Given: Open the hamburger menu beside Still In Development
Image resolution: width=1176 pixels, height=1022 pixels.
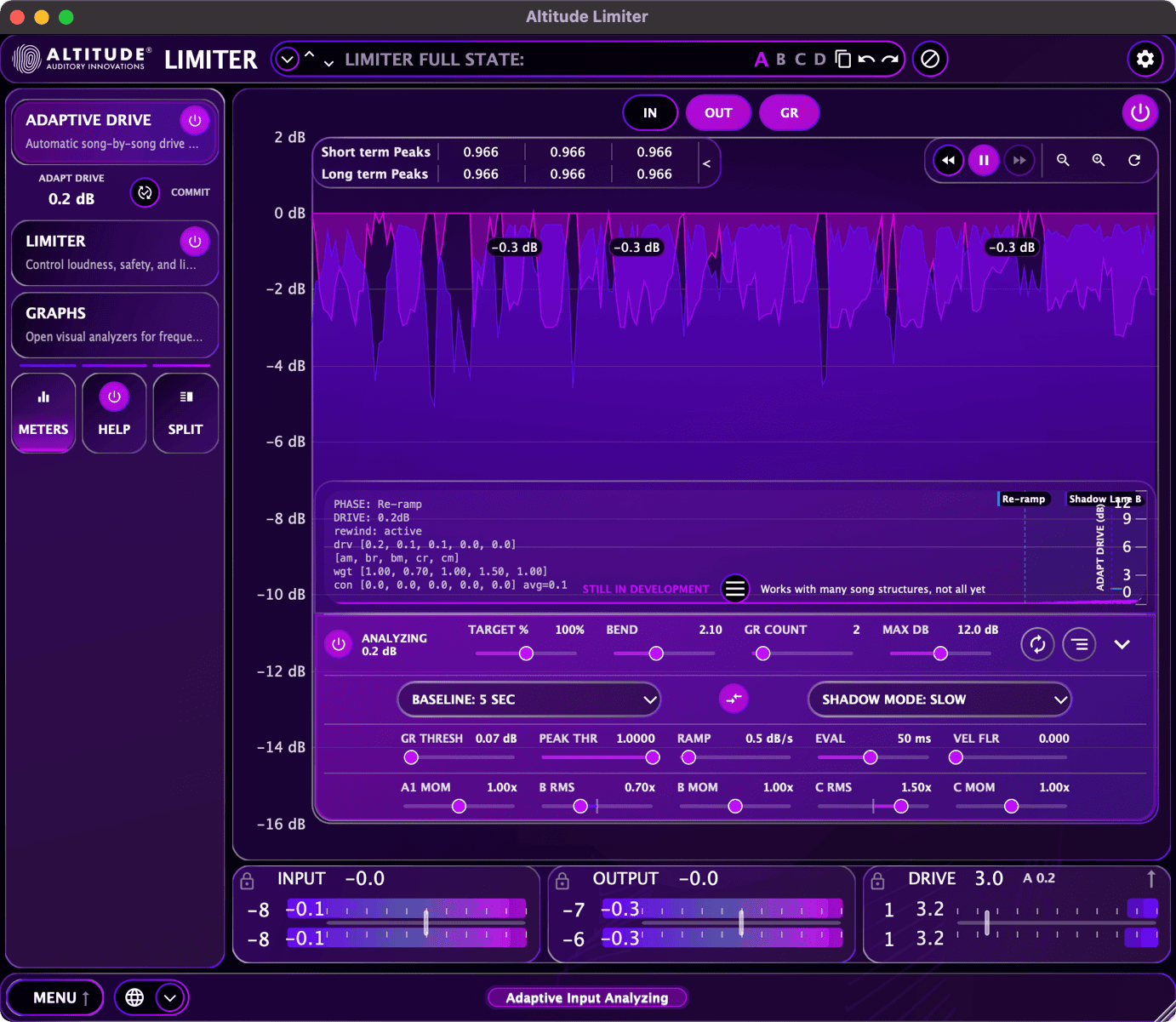Looking at the screenshot, I should click(735, 588).
